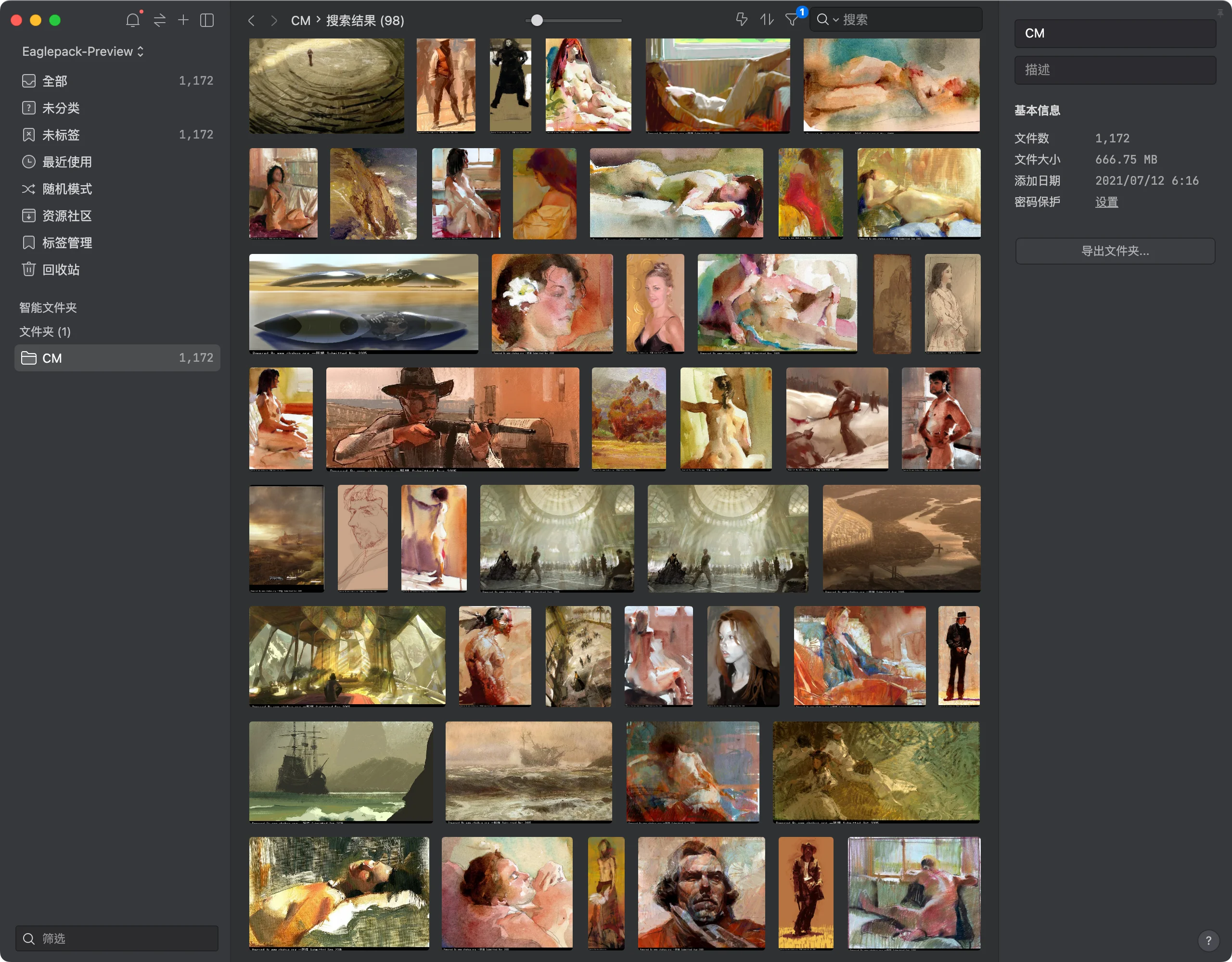This screenshot has width=1232, height=962.
Task: Select the CM folder row
Action: point(117,358)
